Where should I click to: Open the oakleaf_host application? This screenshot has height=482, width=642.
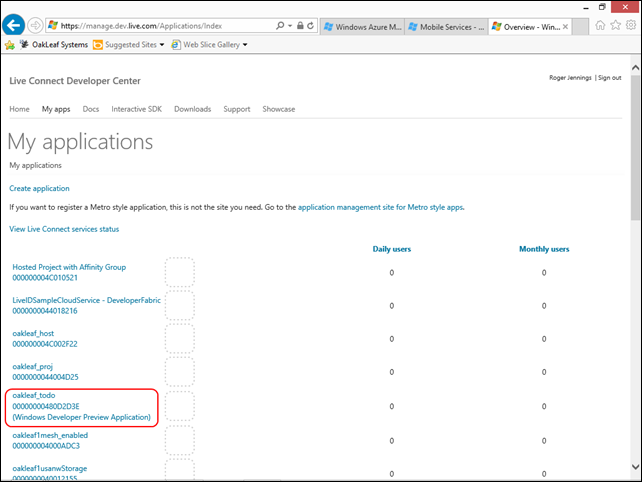(33, 333)
